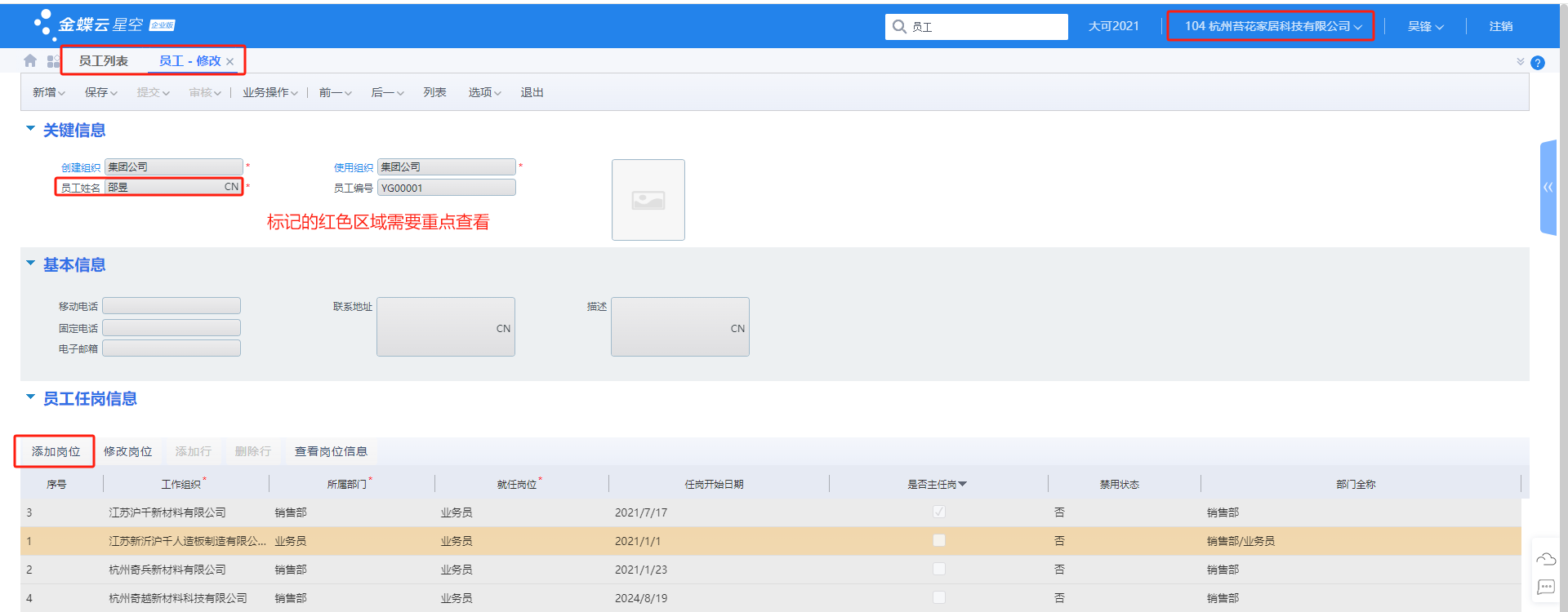This screenshot has height=612, width=1568.
Task: Click the cloud icon at bottom right
Action: [x=1546, y=560]
